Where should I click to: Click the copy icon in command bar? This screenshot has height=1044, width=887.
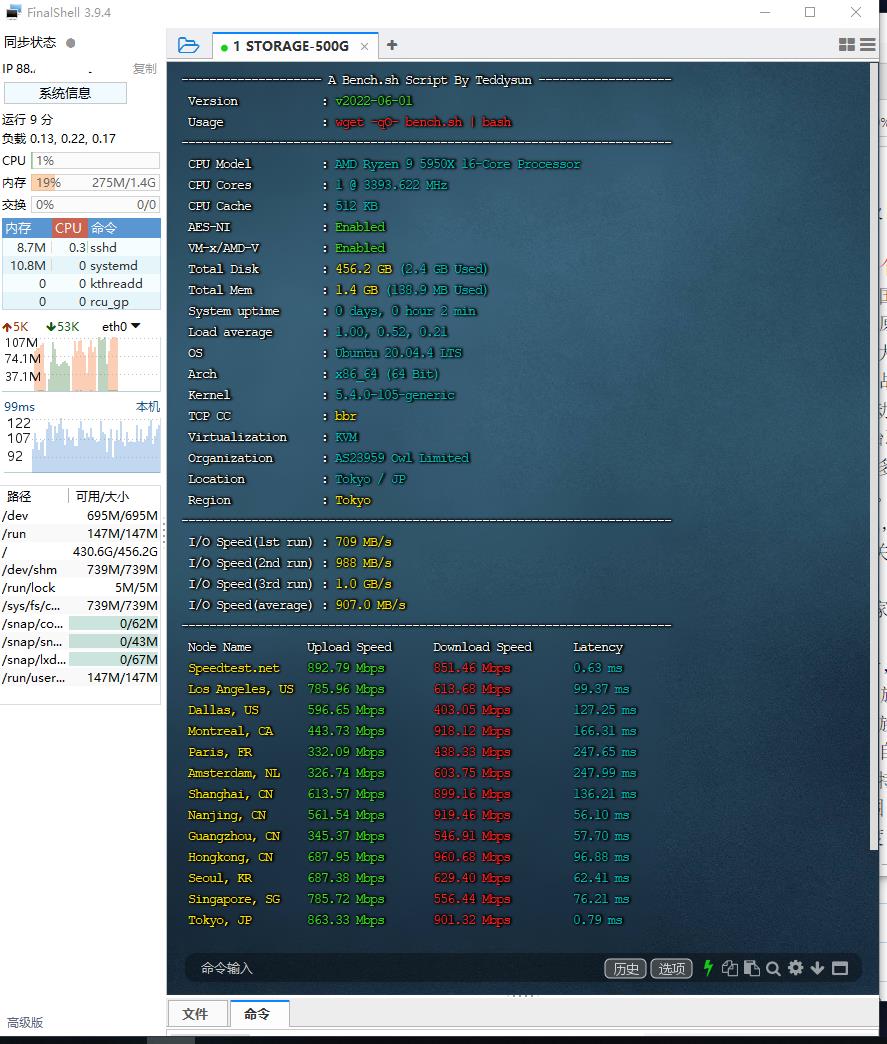[730, 968]
